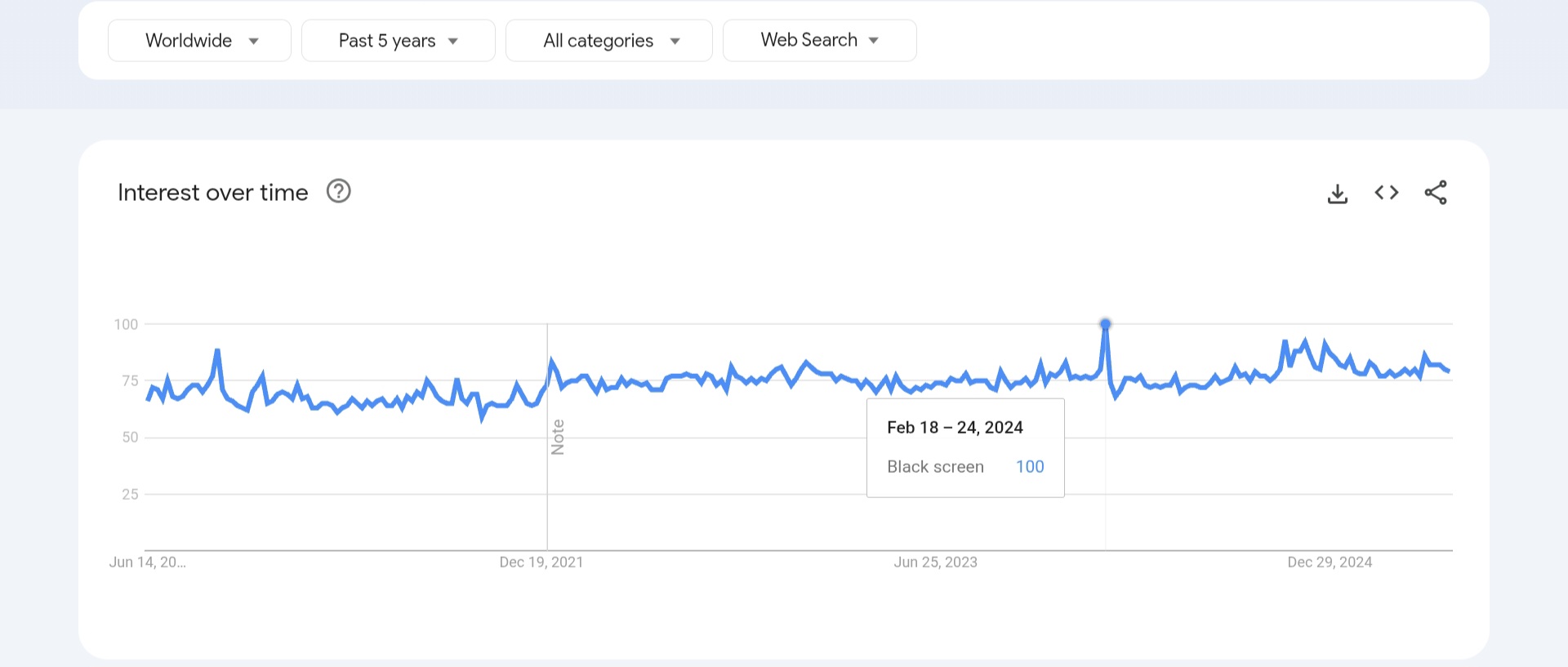Open the embed code icon

pos(1387,193)
